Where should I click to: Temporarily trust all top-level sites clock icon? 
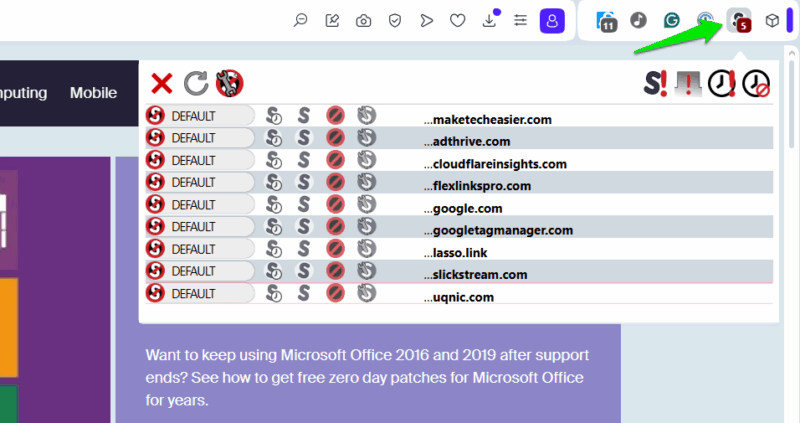[722, 83]
